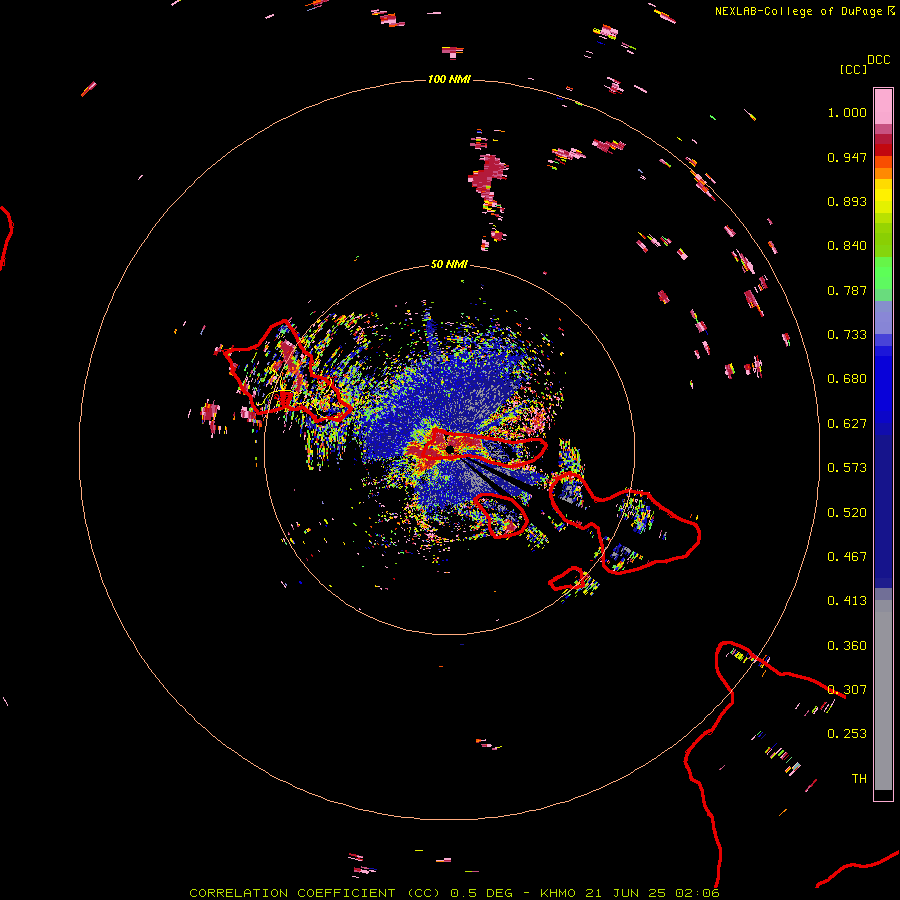
Task: Click the [CC] units label
Action: click(853, 69)
